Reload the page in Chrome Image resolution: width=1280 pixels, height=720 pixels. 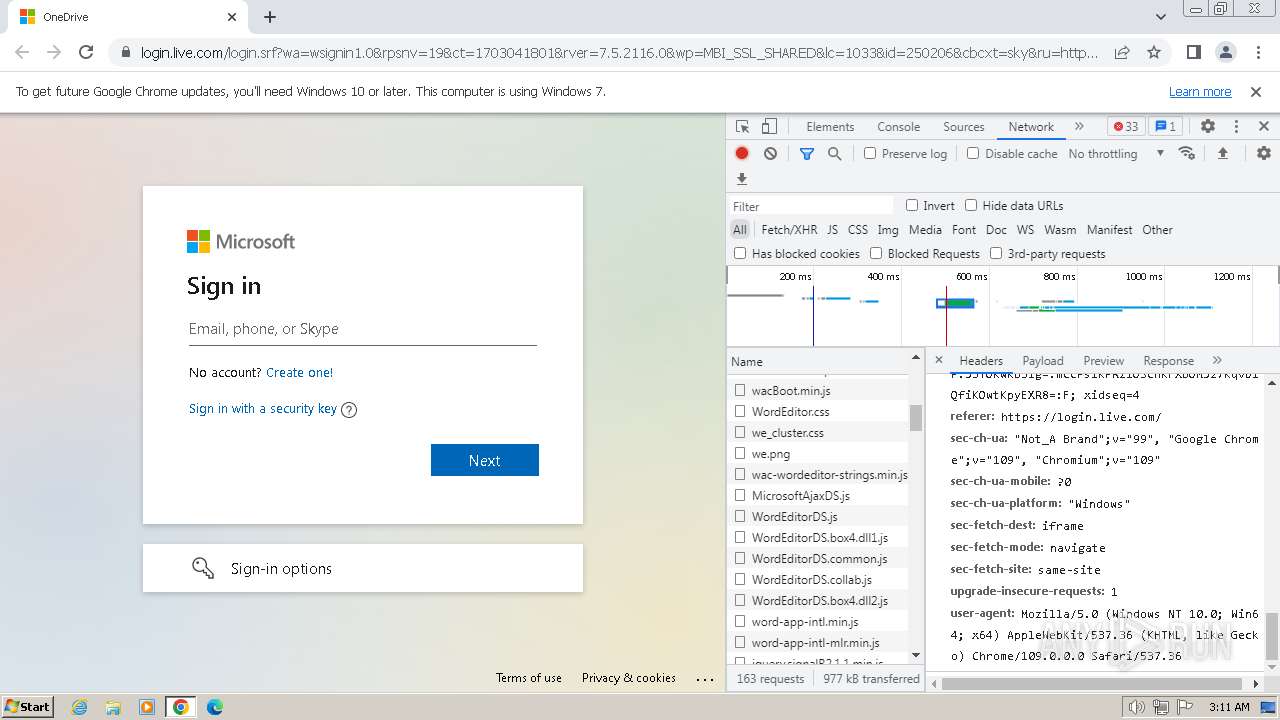(86, 52)
